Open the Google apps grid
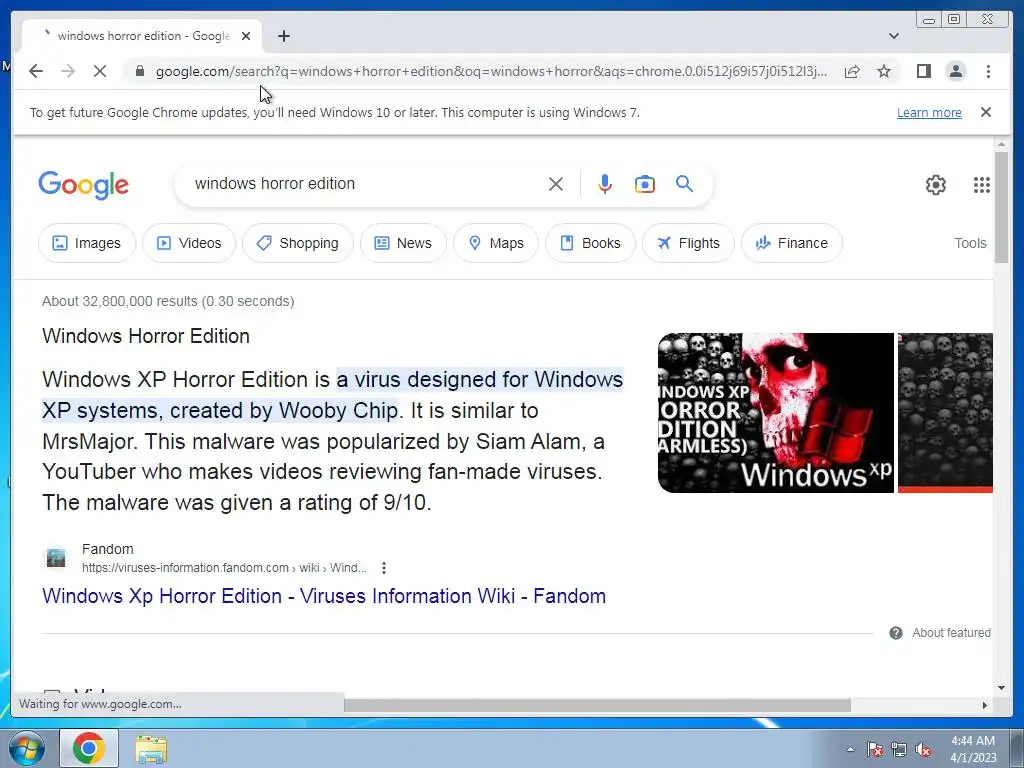 coord(982,185)
